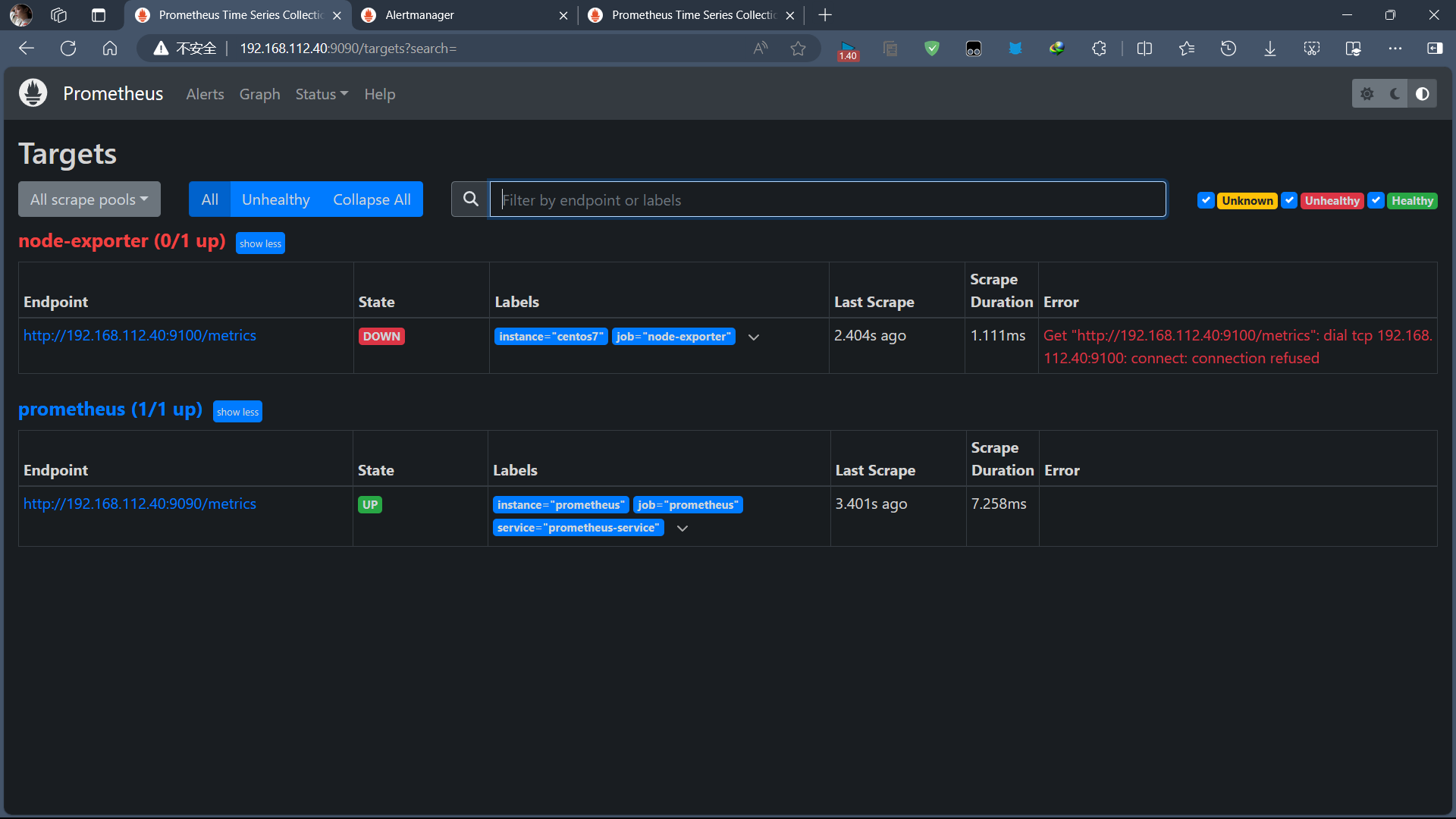The image size is (1456, 819).
Task: Click the DOWN state badge
Action: 381,336
